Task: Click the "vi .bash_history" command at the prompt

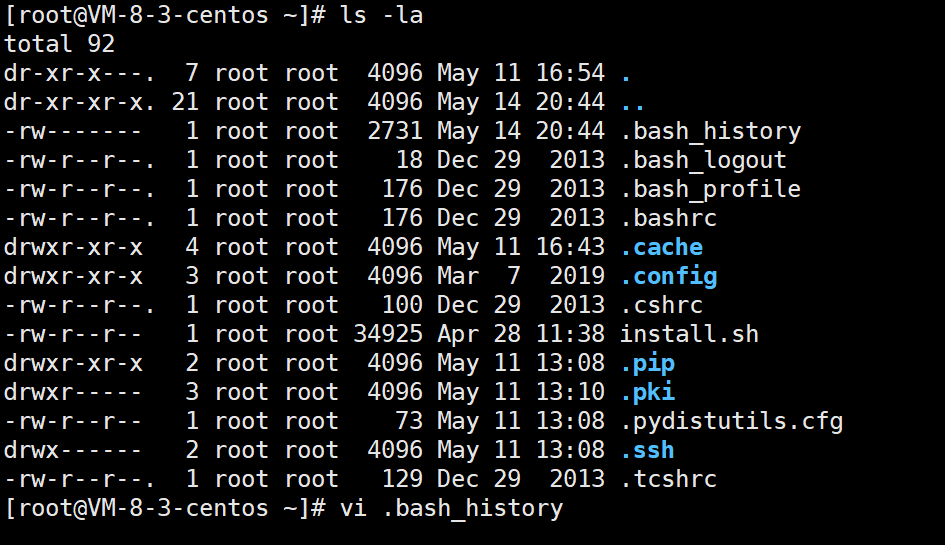Action: pos(451,508)
